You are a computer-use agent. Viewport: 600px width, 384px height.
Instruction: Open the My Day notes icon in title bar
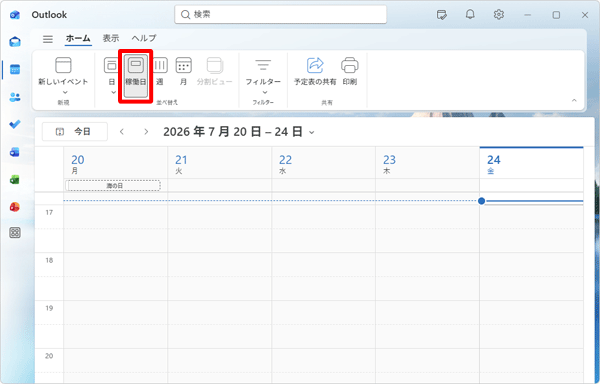click(442, 15)
